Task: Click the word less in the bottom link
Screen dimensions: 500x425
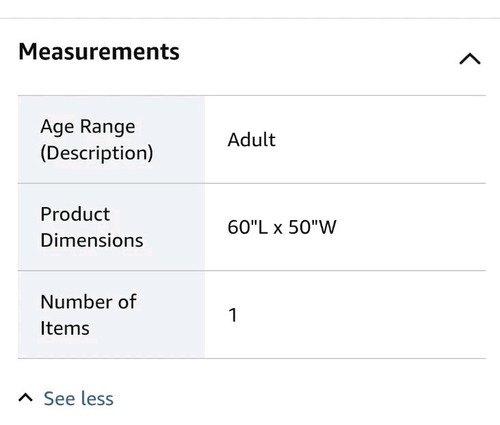Action: (97, 399)
